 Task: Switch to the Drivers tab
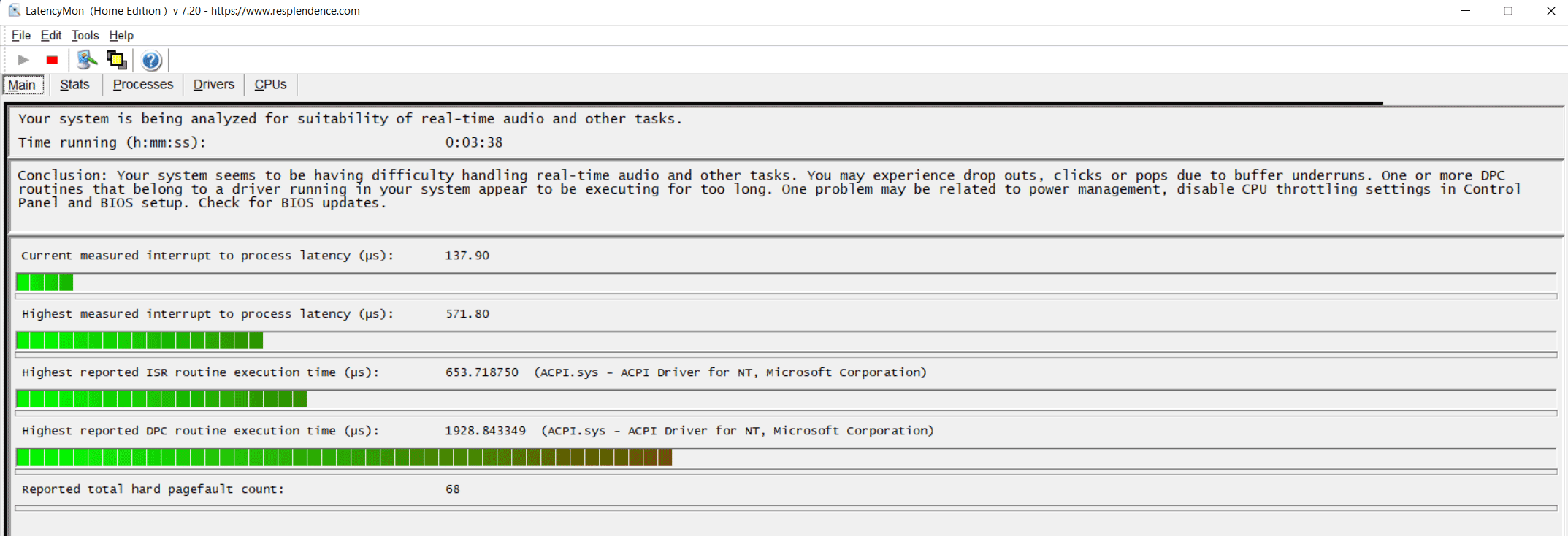click(214, 85)
